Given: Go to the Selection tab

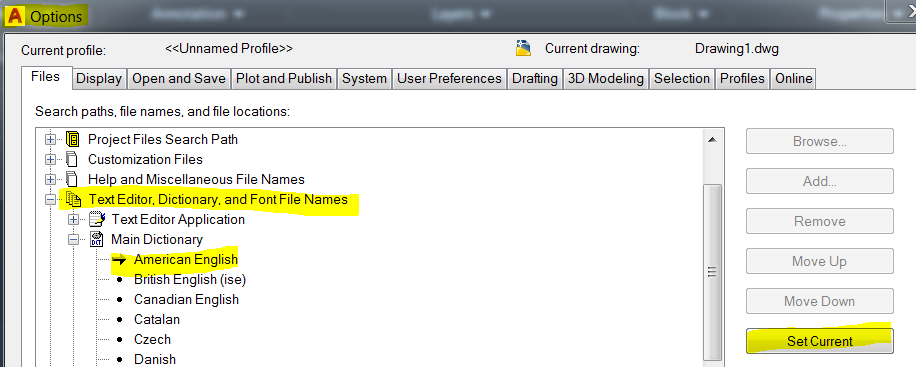Looking at the screenshot, I should (x=682, y=79).
